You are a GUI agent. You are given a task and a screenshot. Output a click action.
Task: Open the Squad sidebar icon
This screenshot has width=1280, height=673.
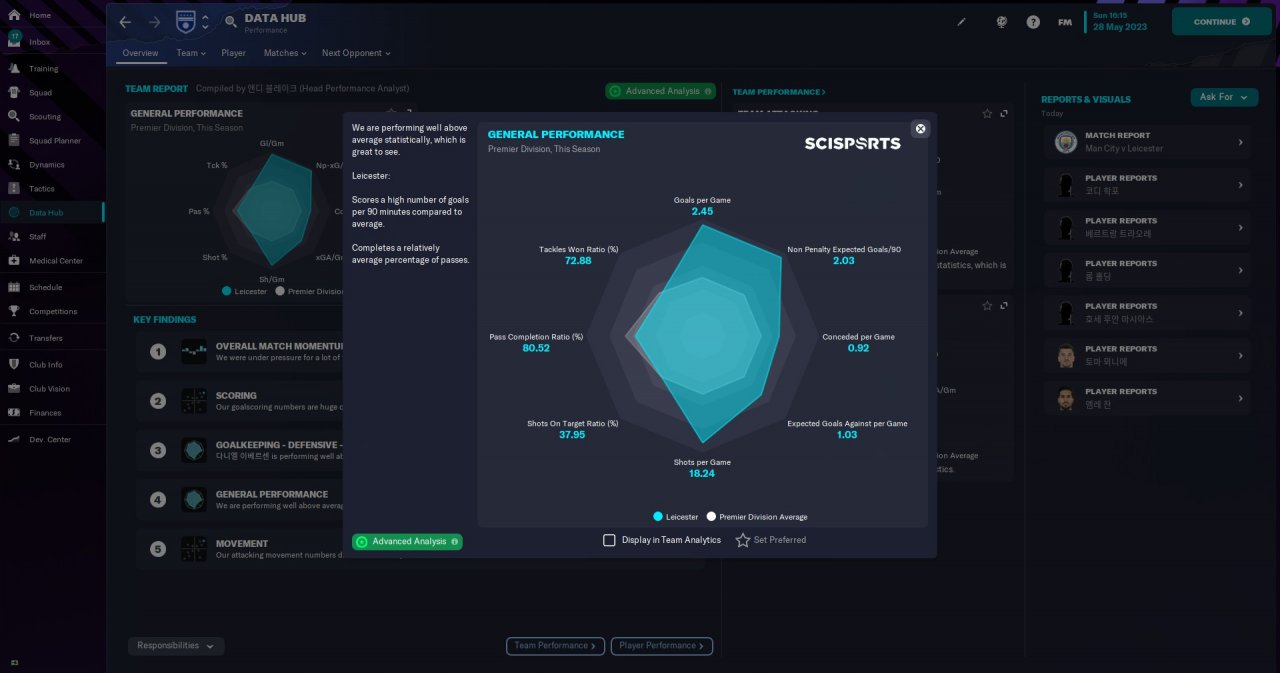14,93
